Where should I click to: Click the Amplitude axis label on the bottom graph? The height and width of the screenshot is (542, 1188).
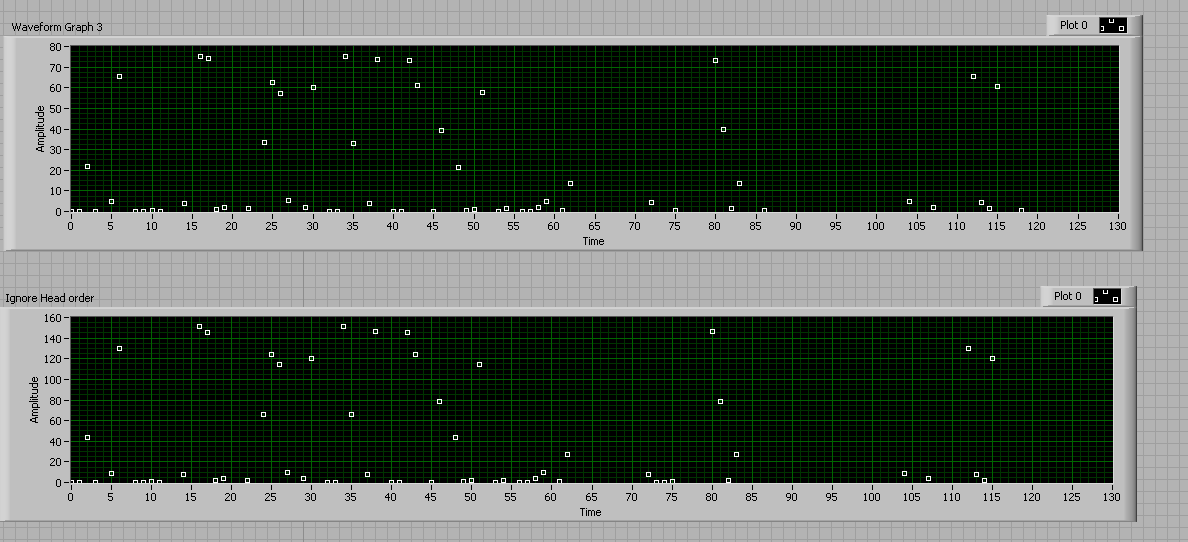(34, 400)
